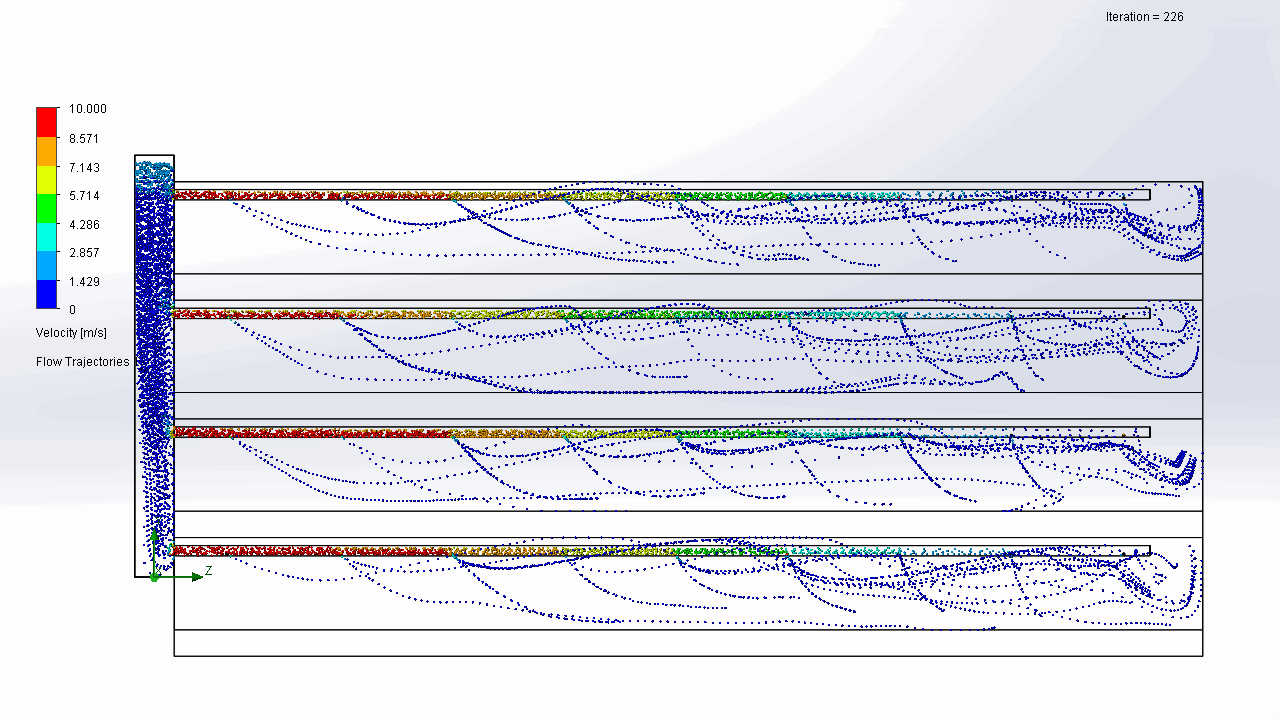
Task: Select the orange legend color band
Action: [47, 151]
